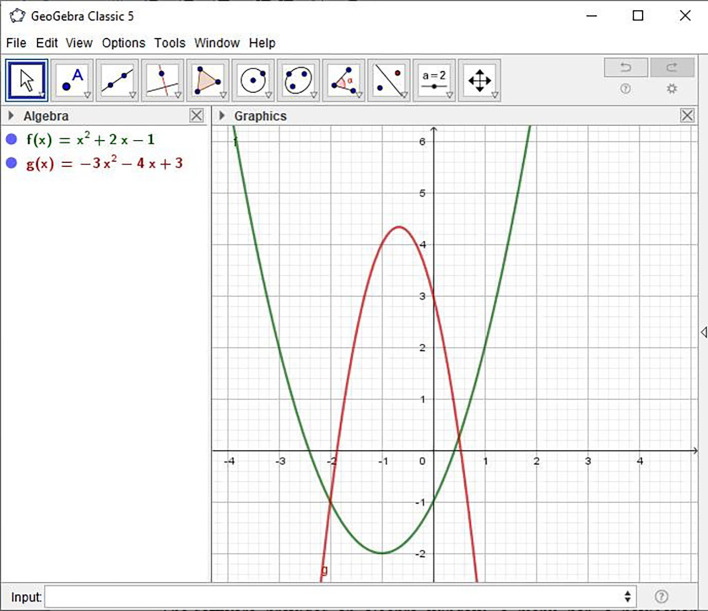This screenshot has width=708, height=611.
Task: Open the Input bar symbol stepper arrows
Action: [x=628, y=597]
